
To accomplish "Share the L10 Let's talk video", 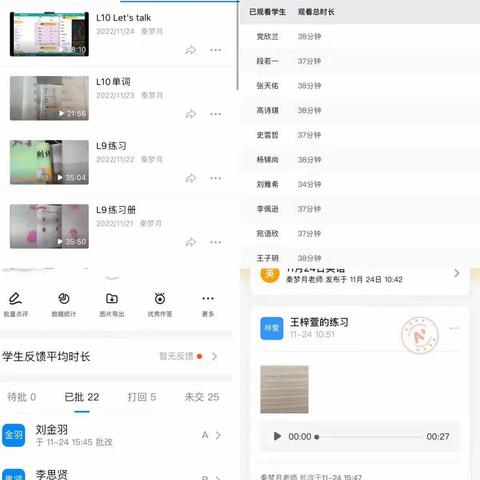I will (x=191, y=50).
